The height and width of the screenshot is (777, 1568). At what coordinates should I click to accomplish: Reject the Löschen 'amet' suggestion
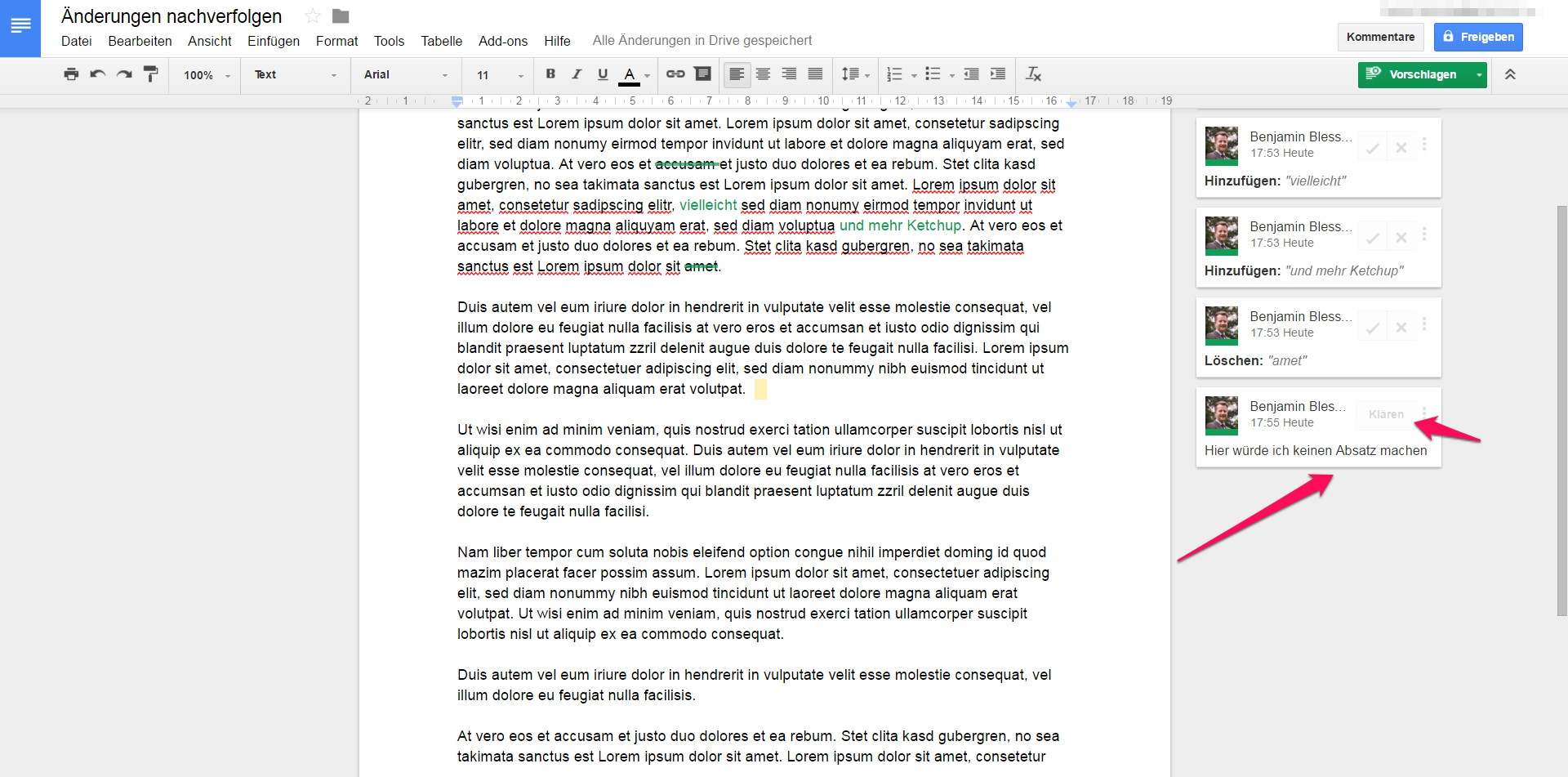click(1401, 328)
